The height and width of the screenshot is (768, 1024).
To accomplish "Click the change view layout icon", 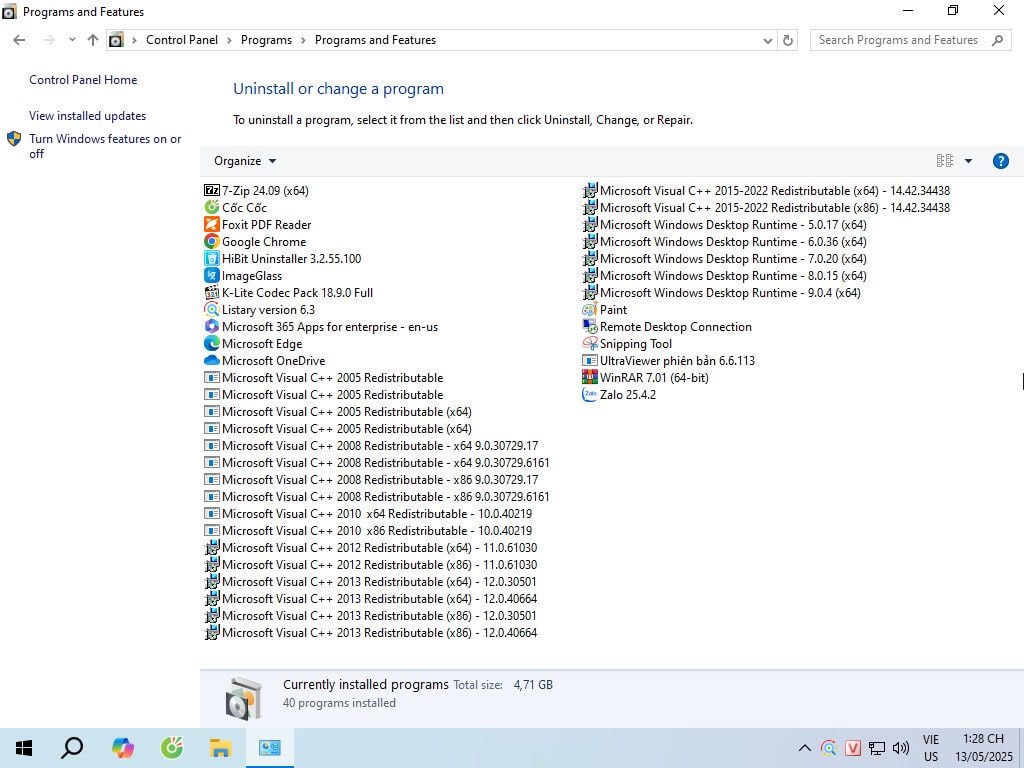I will pyautogui.click(x=944, y=161).
